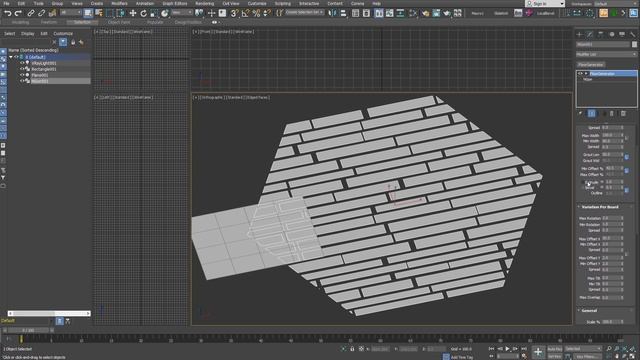This screenshot has width=640, height=360.
Task: Toggle the Angle Snap icon
Action: point(245,13)
